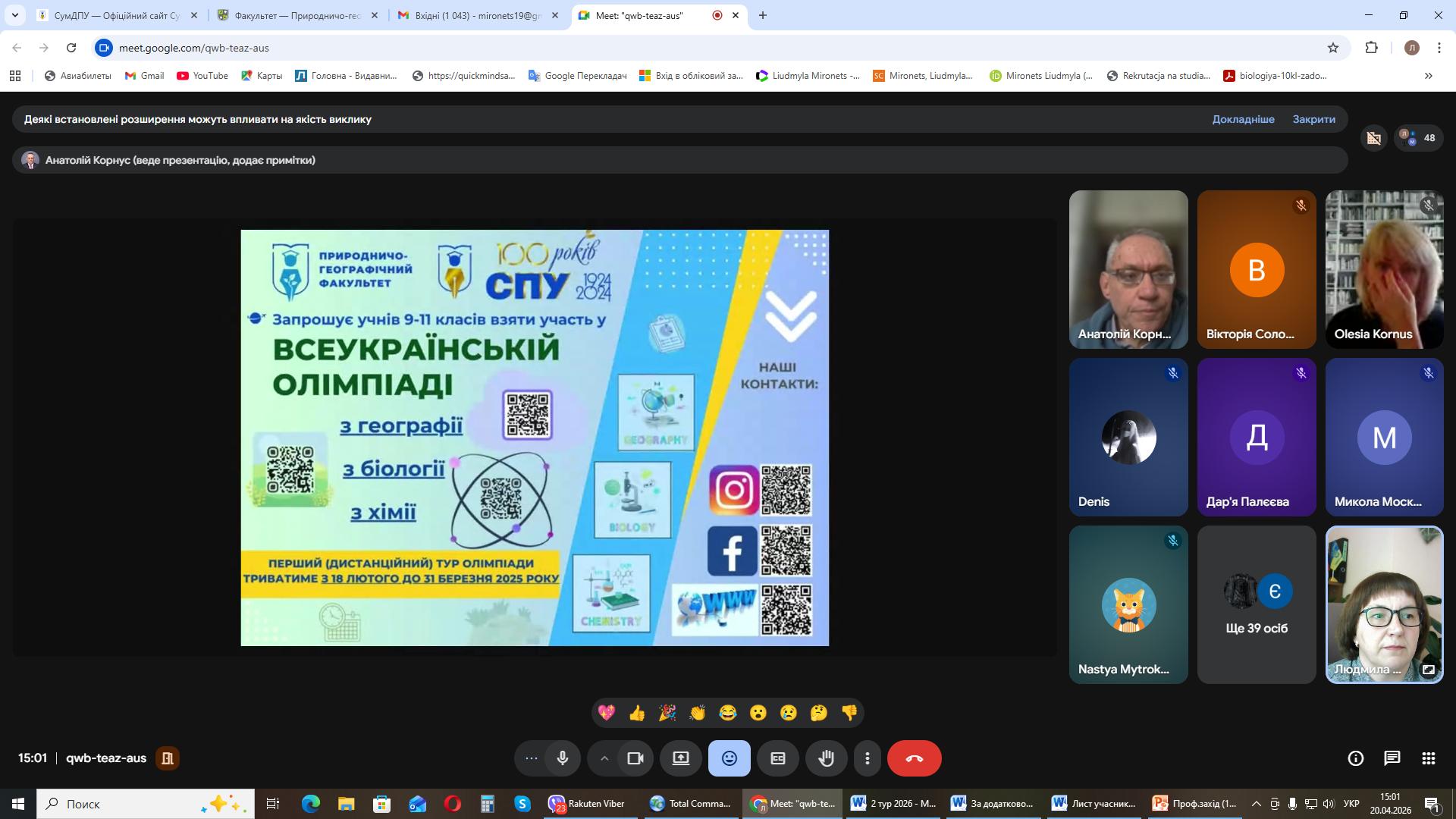Toggle the microphone mute button
This screenshot has height=819, width=1456.
(562, 758)
